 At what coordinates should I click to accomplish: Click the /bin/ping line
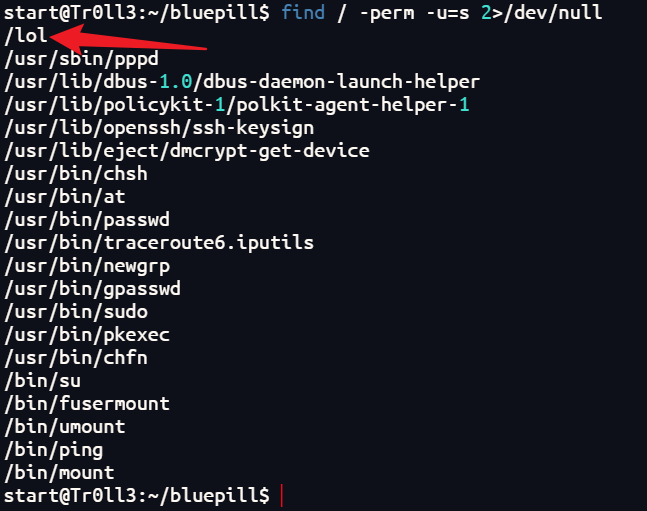click(x=54, y=450)
